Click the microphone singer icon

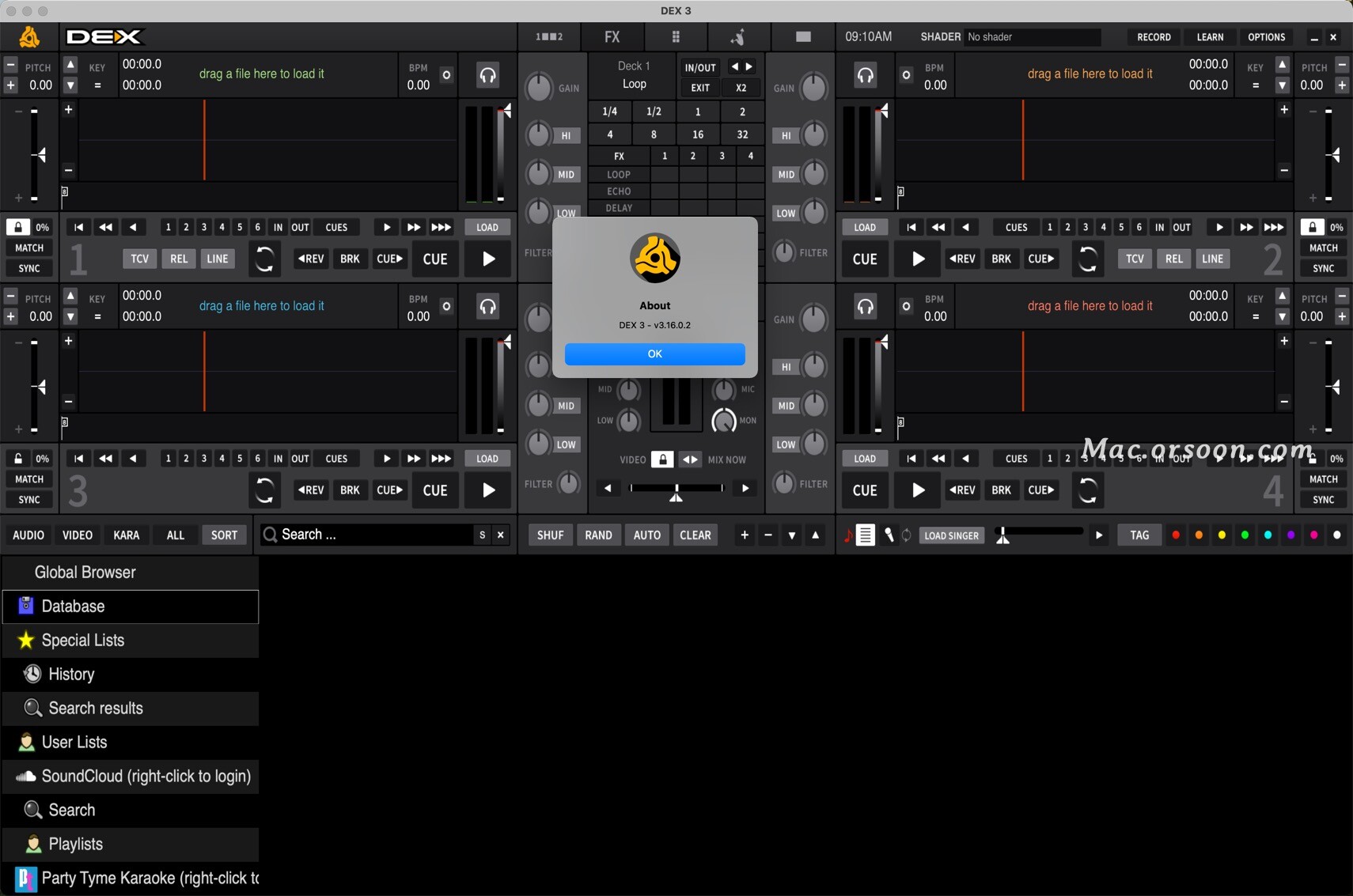(x=889, y=535)
